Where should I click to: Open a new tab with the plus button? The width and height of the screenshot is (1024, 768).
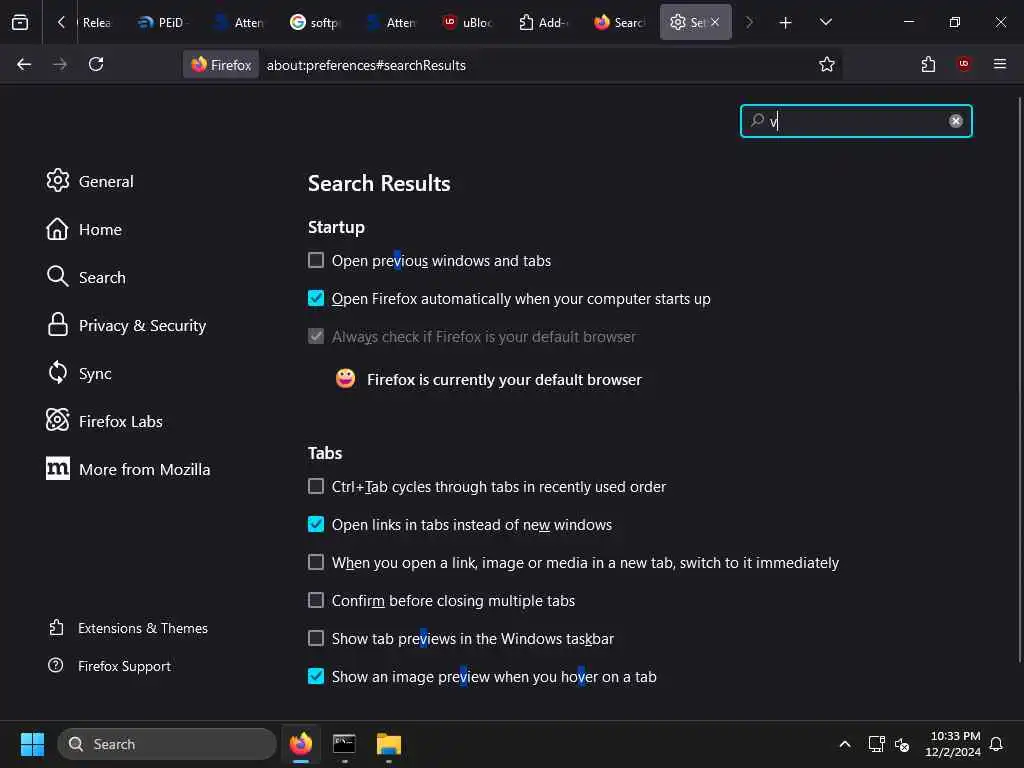tap(785, 23)
